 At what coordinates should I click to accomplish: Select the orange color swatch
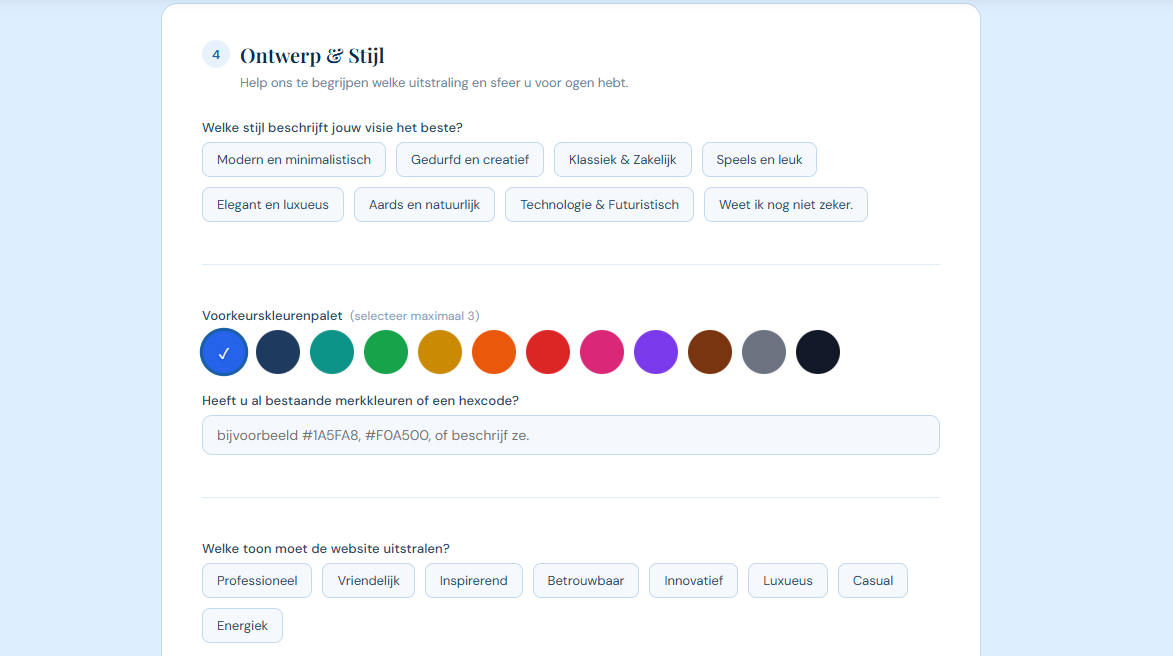(494, 352)
